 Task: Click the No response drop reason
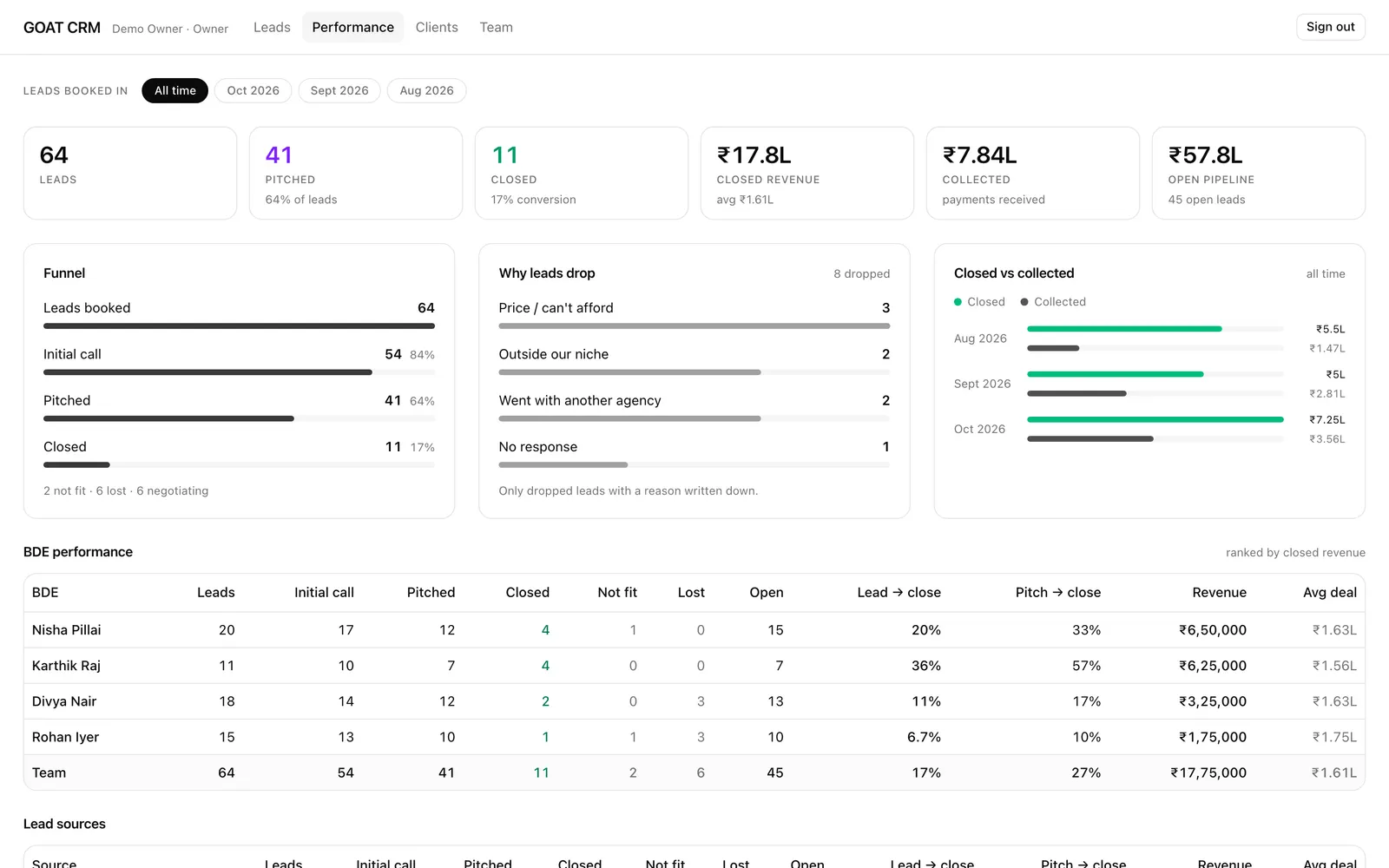pyautogui.click(x=694, y=454)
